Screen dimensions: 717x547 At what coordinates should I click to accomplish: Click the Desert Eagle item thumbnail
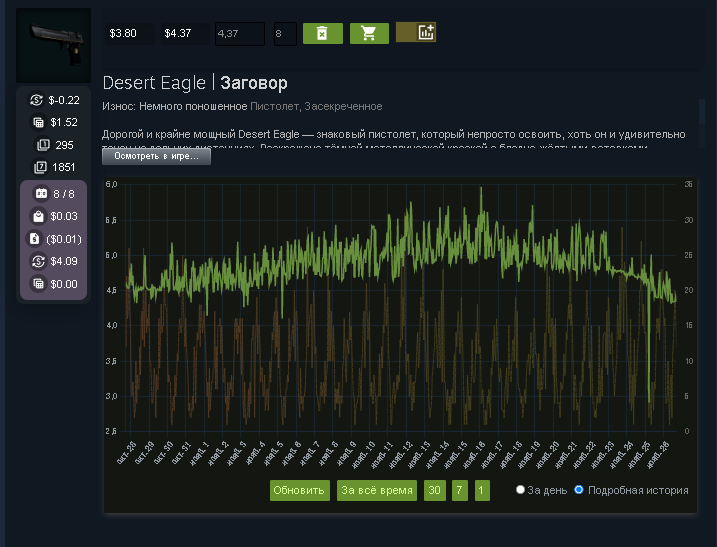click(x=54, y=45)
